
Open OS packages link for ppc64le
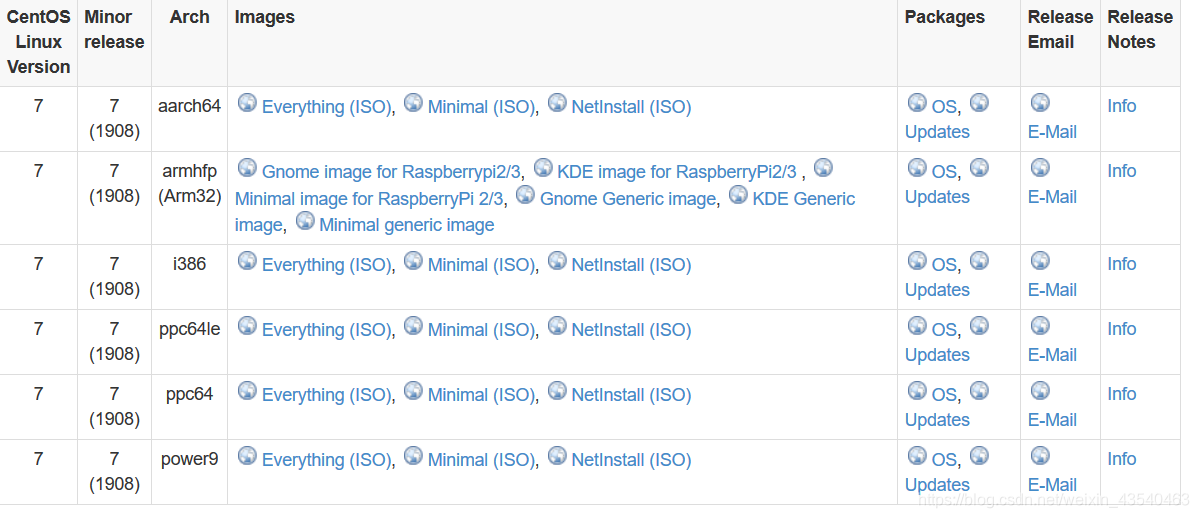click(x=944, y=330)
